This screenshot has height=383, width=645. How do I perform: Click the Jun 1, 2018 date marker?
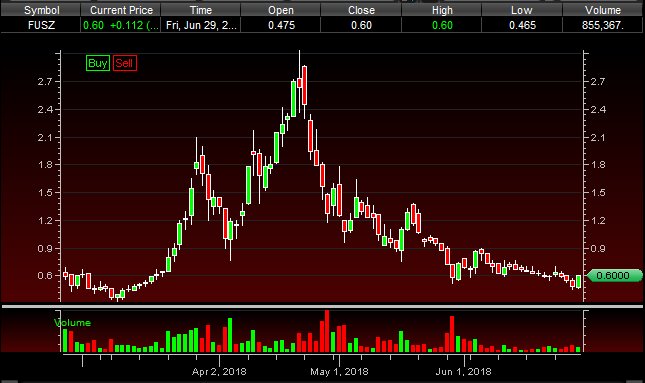464,371
